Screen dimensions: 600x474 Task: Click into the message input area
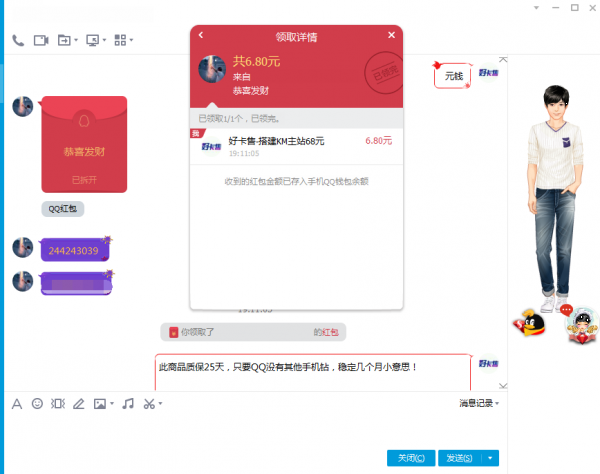click(256, 430)
